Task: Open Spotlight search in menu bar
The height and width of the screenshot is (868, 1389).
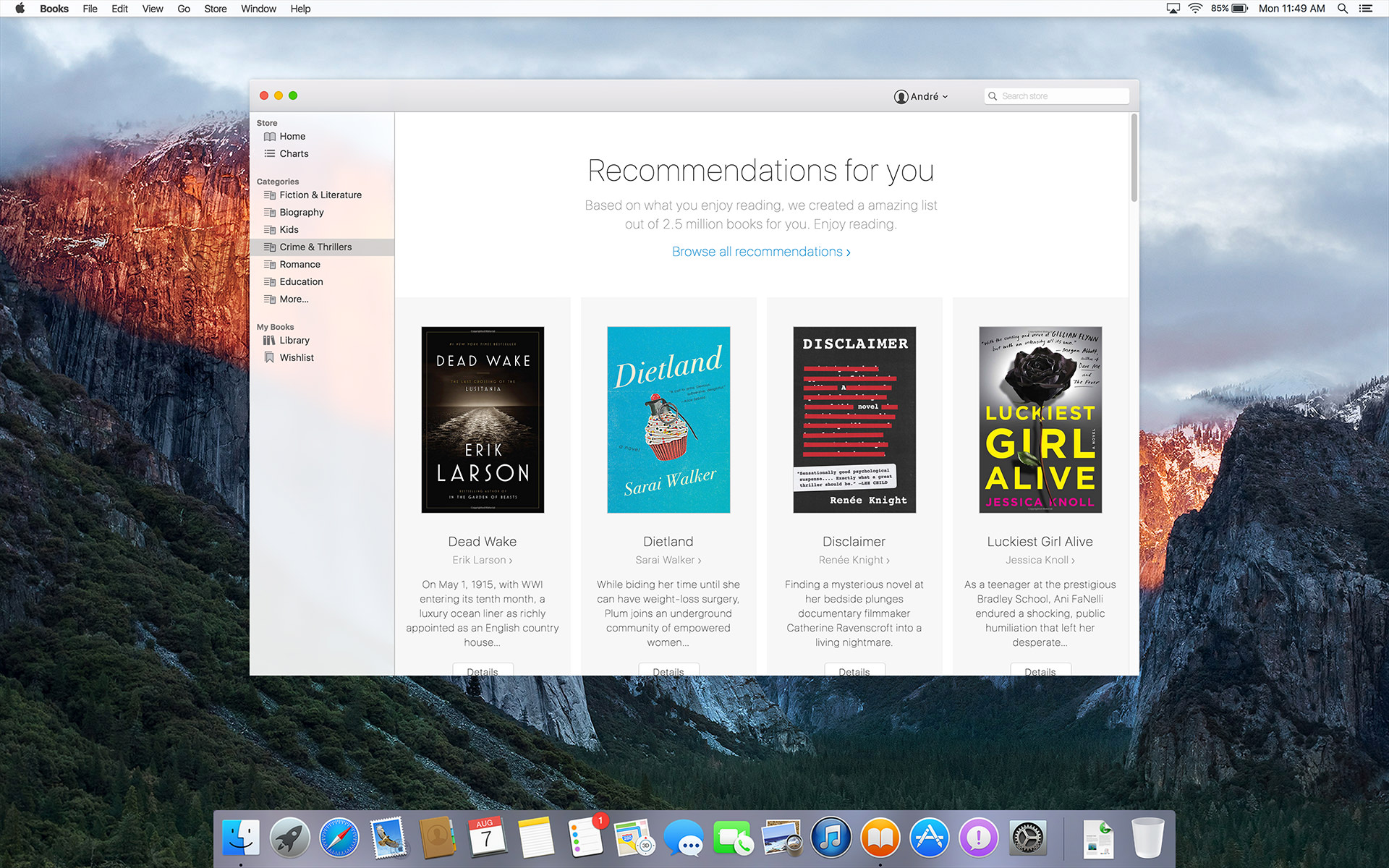Action: [1343, 9]
